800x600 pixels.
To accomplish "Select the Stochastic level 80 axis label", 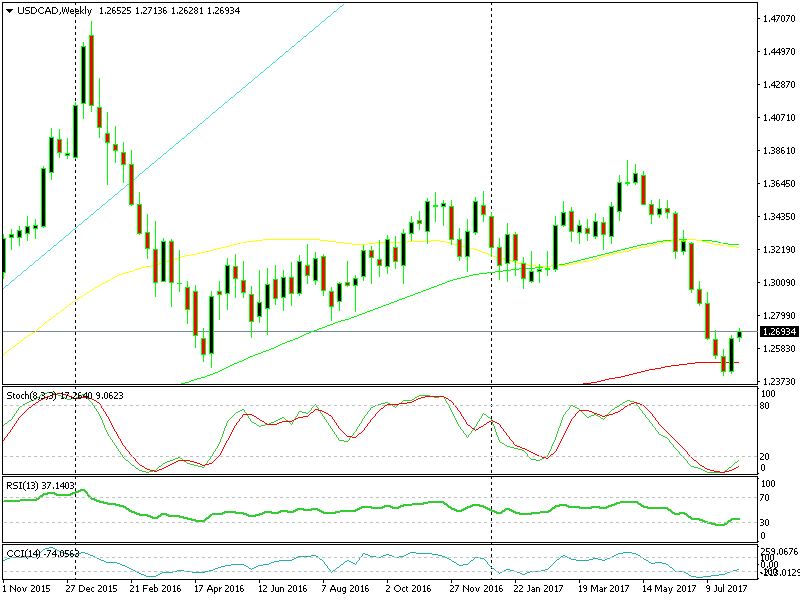I will click(x=765, y=406).
